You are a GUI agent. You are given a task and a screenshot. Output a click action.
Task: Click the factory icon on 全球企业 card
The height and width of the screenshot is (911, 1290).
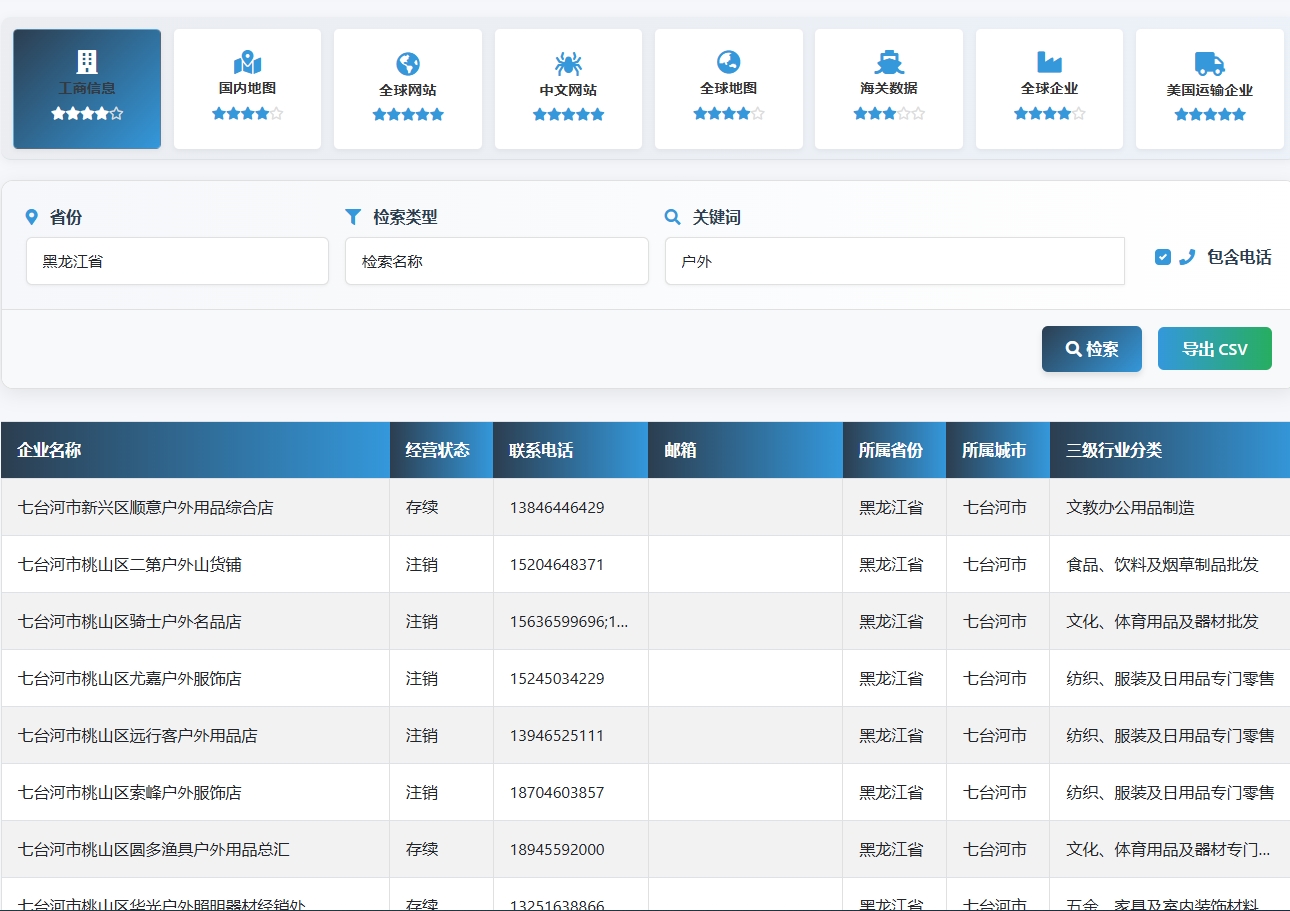tap(1049, 62)
